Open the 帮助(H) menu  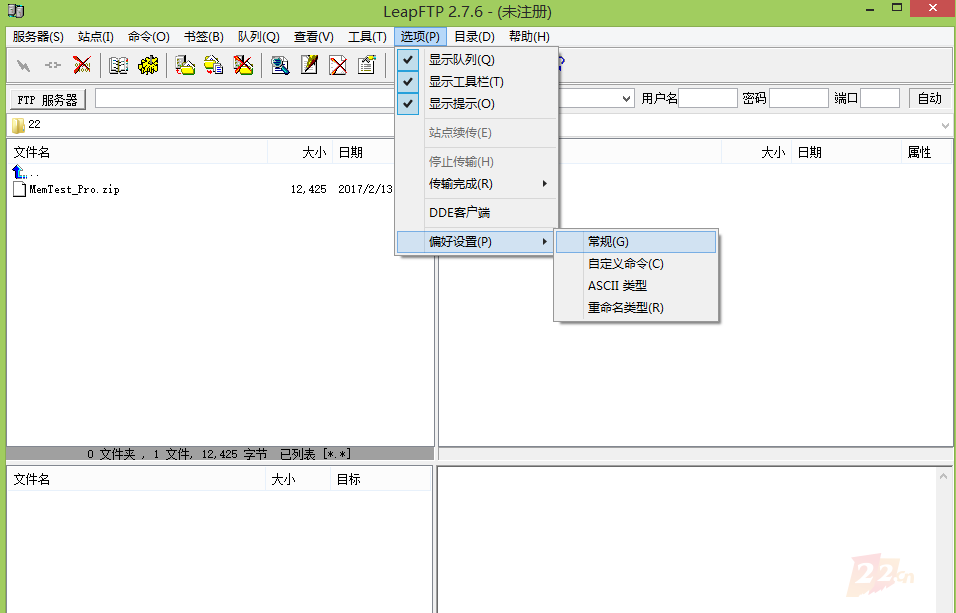529,37
